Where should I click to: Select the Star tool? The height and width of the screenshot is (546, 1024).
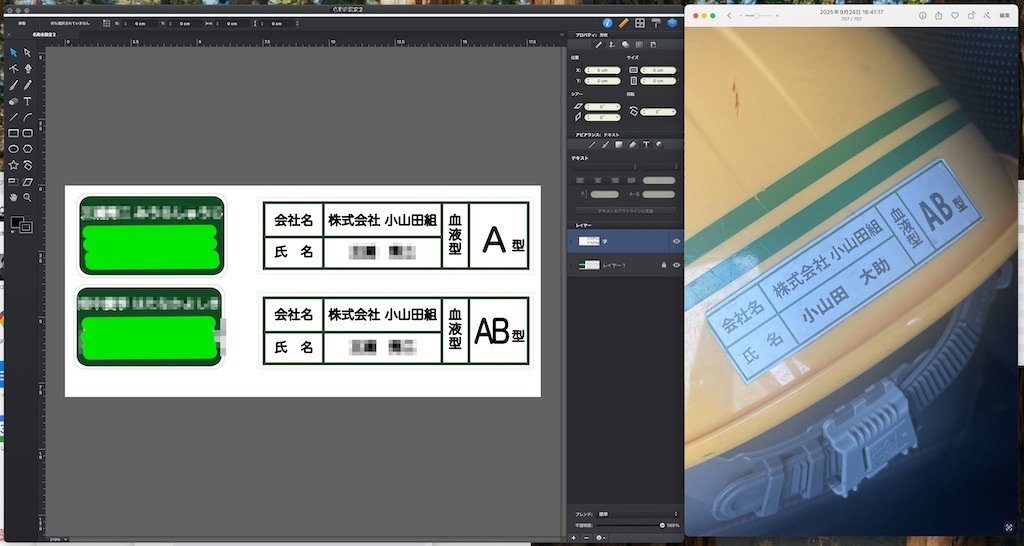coord(13,165)
